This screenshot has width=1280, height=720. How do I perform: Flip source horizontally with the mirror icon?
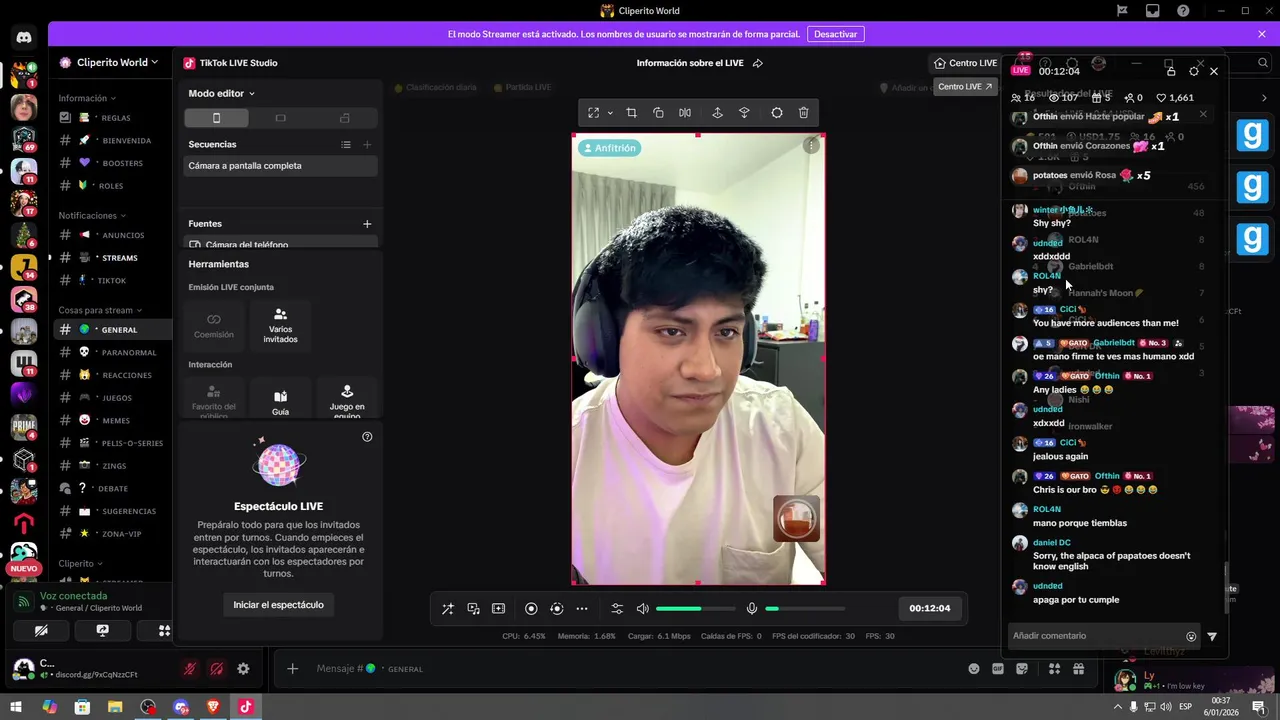point(685,113)
